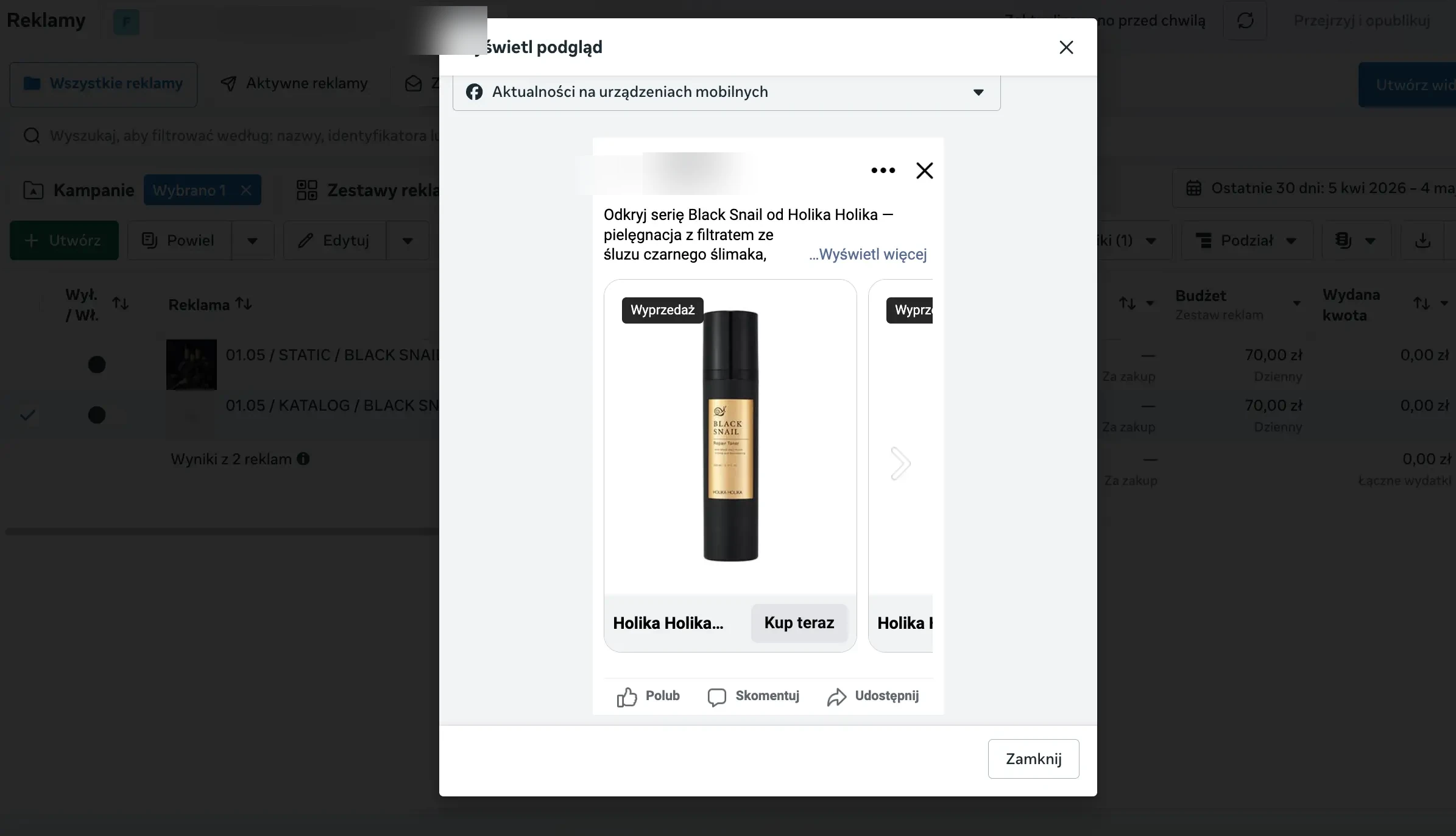The width and height of the screenshot is (1456, 836).
Task: Advance carousel with the right arrow chevron
Action: point(900,464)
